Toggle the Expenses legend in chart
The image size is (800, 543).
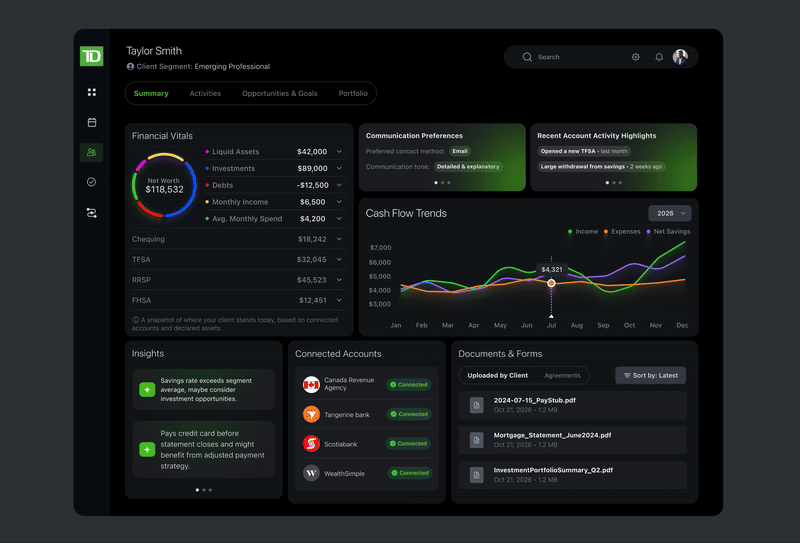[x=622, y=232]
